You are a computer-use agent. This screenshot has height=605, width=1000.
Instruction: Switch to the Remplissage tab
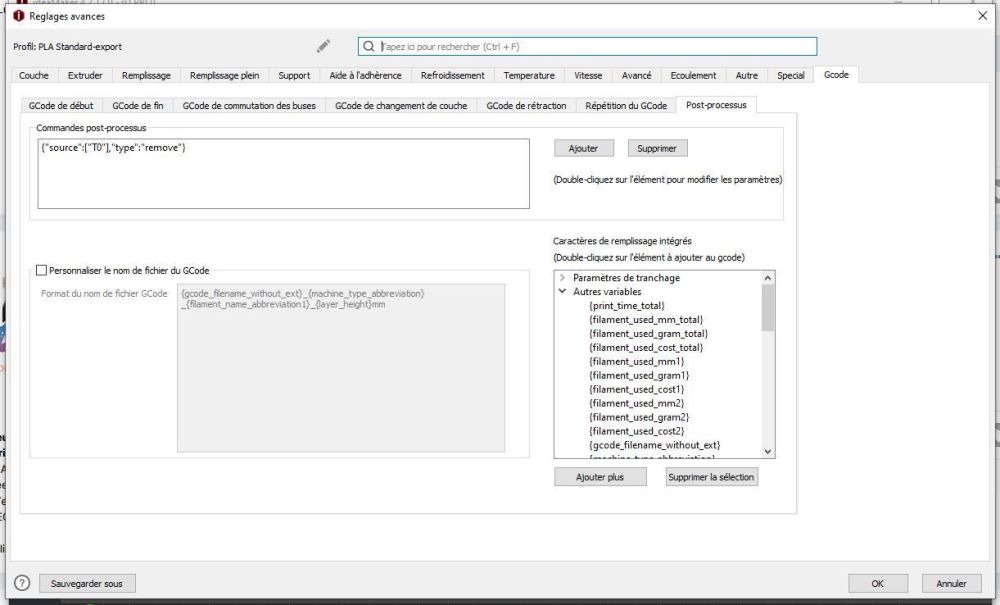(x=146, y=75)
